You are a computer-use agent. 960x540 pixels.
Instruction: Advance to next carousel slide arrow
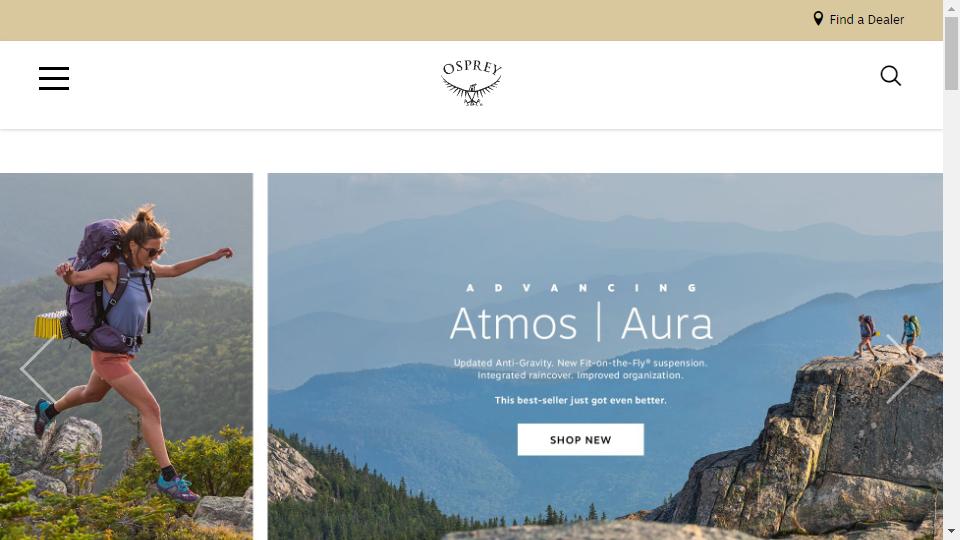904,369
